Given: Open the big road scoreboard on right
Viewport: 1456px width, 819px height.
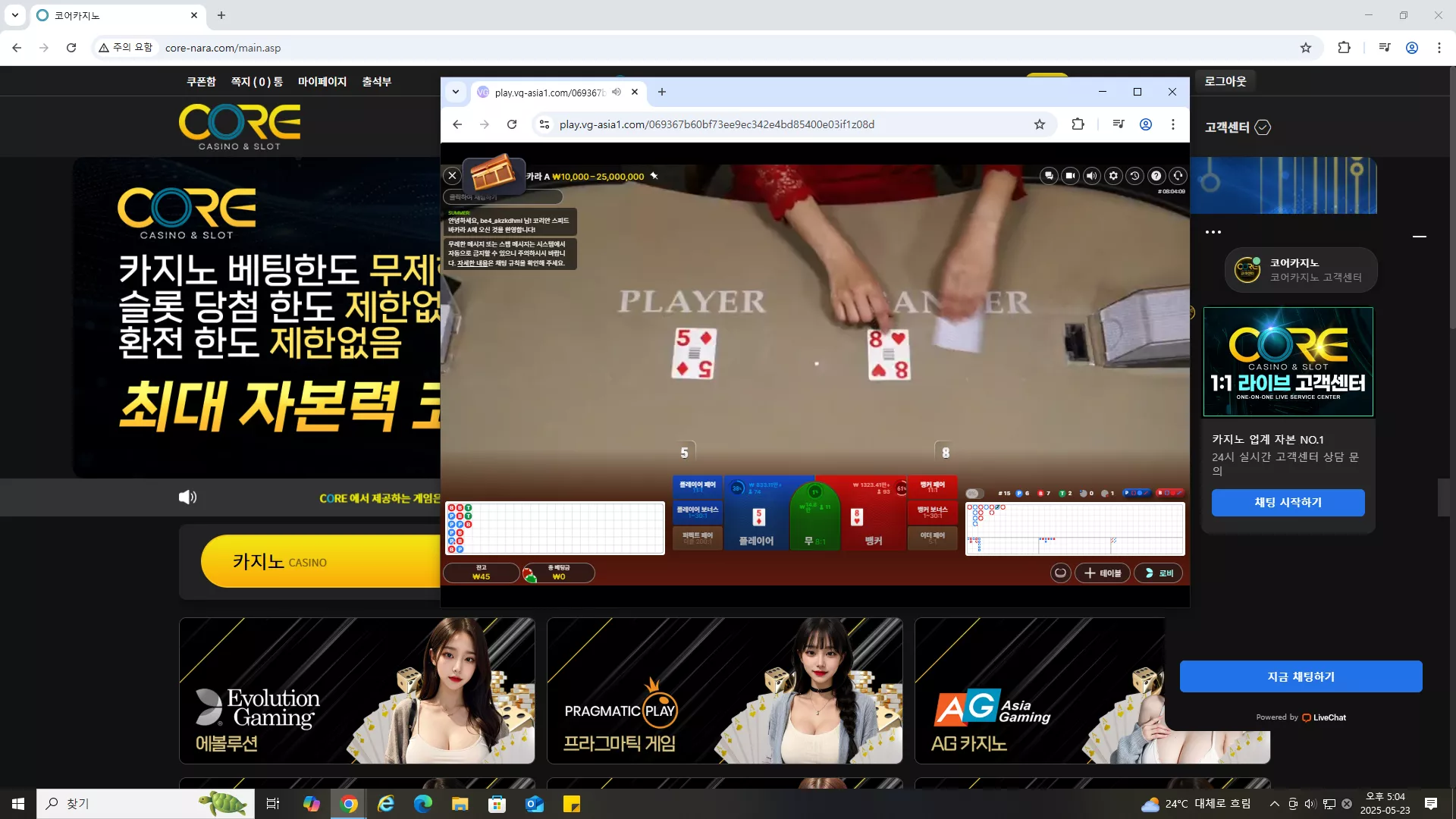Looking at the screenshot, I should [1075, 529].
